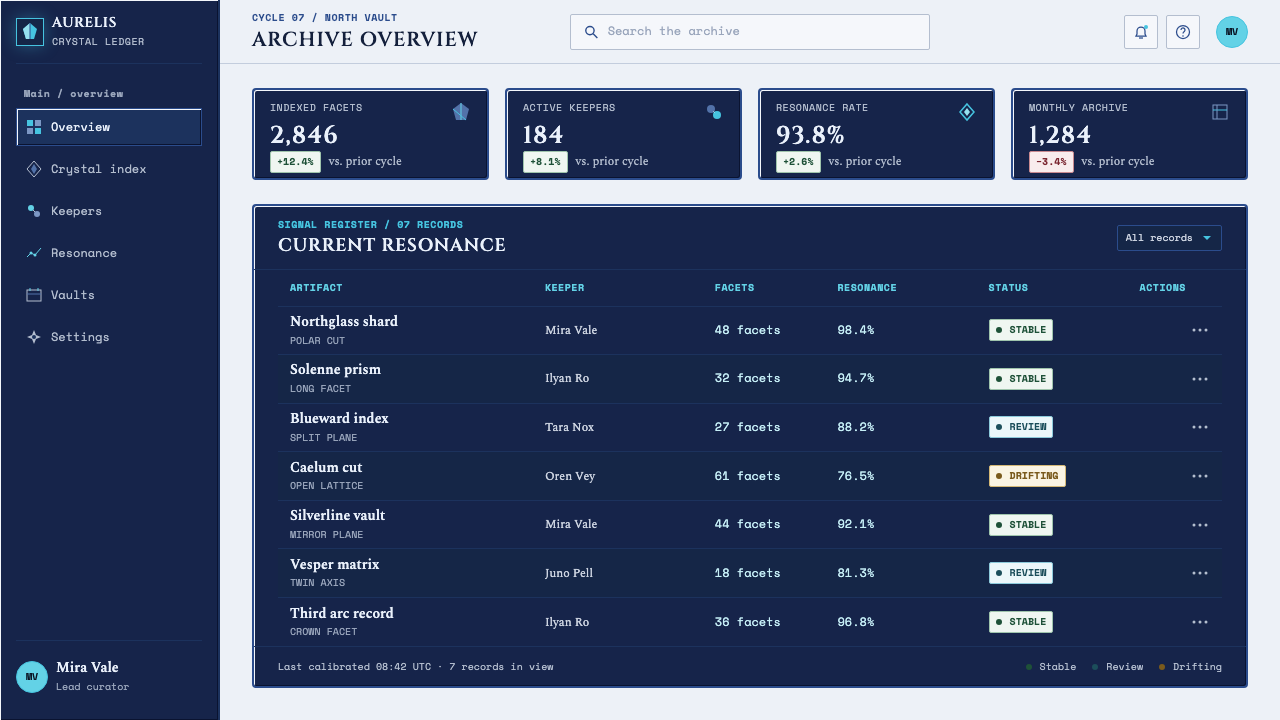1280x720 pixels.
Task: Select Solenne prism artifact name
Action: click(x=335, y=370)
